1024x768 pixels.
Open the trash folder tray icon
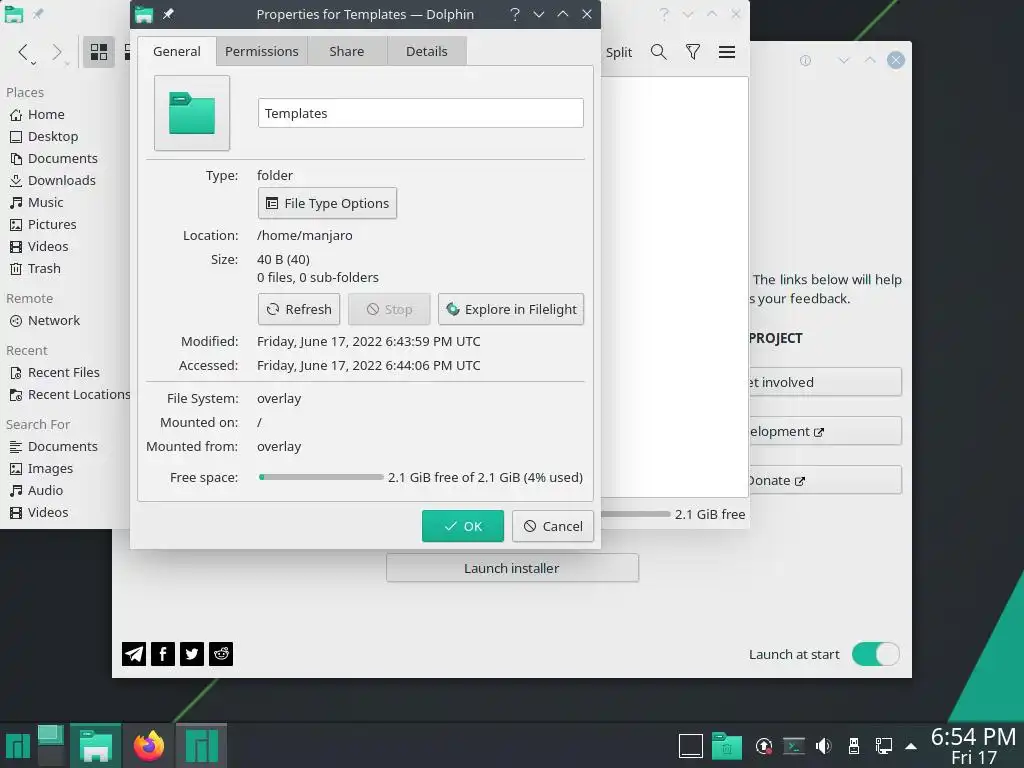click(x=726, y=746)
